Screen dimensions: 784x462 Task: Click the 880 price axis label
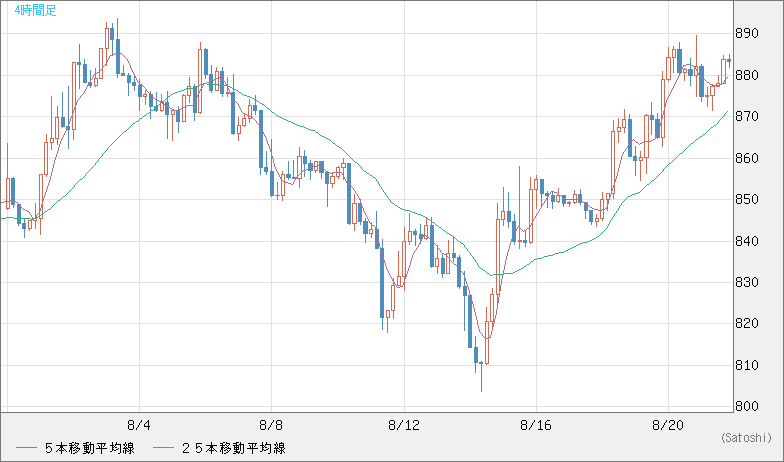pyautogui.click(x=746, y=76)
